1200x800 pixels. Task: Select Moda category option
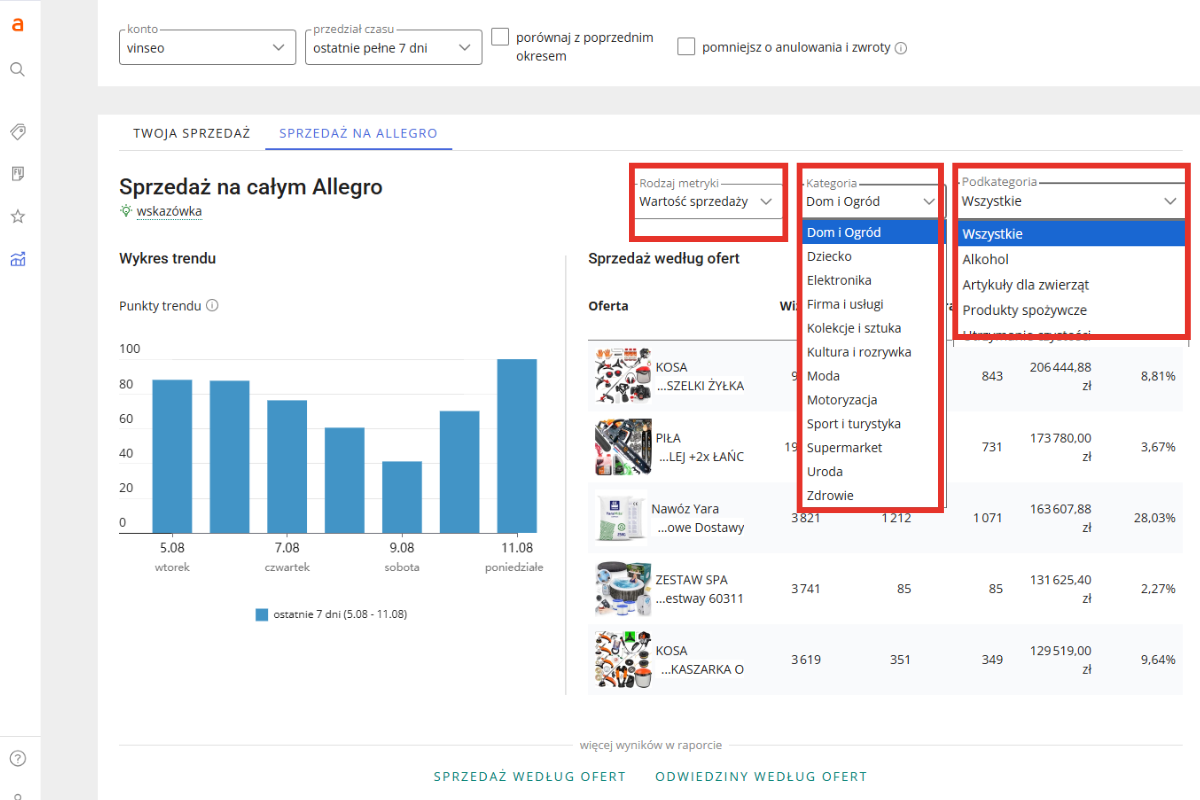(870, 376)
